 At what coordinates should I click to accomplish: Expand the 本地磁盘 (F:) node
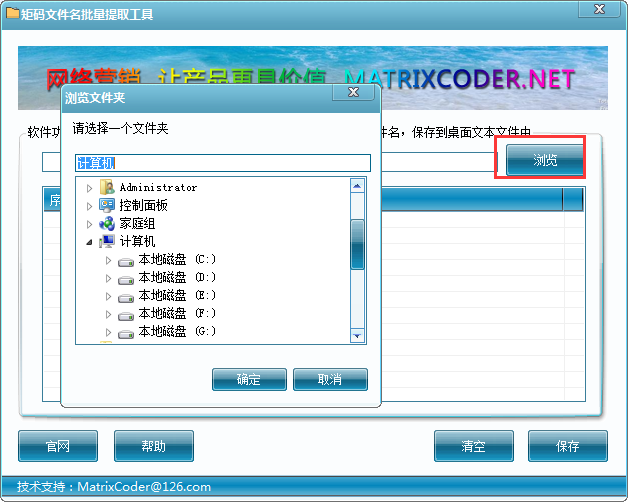pos(108,314)
